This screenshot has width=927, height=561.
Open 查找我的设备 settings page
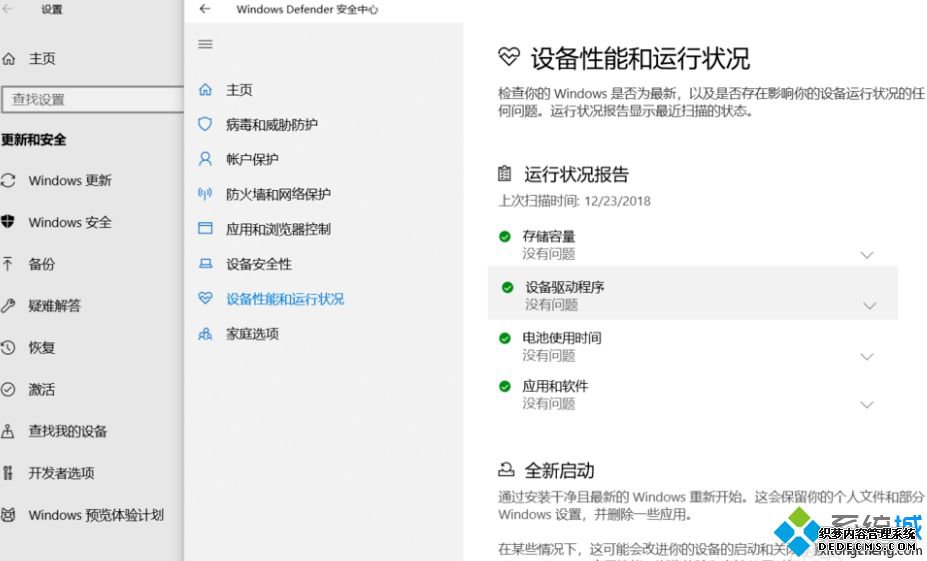click(x=67, y=432)
